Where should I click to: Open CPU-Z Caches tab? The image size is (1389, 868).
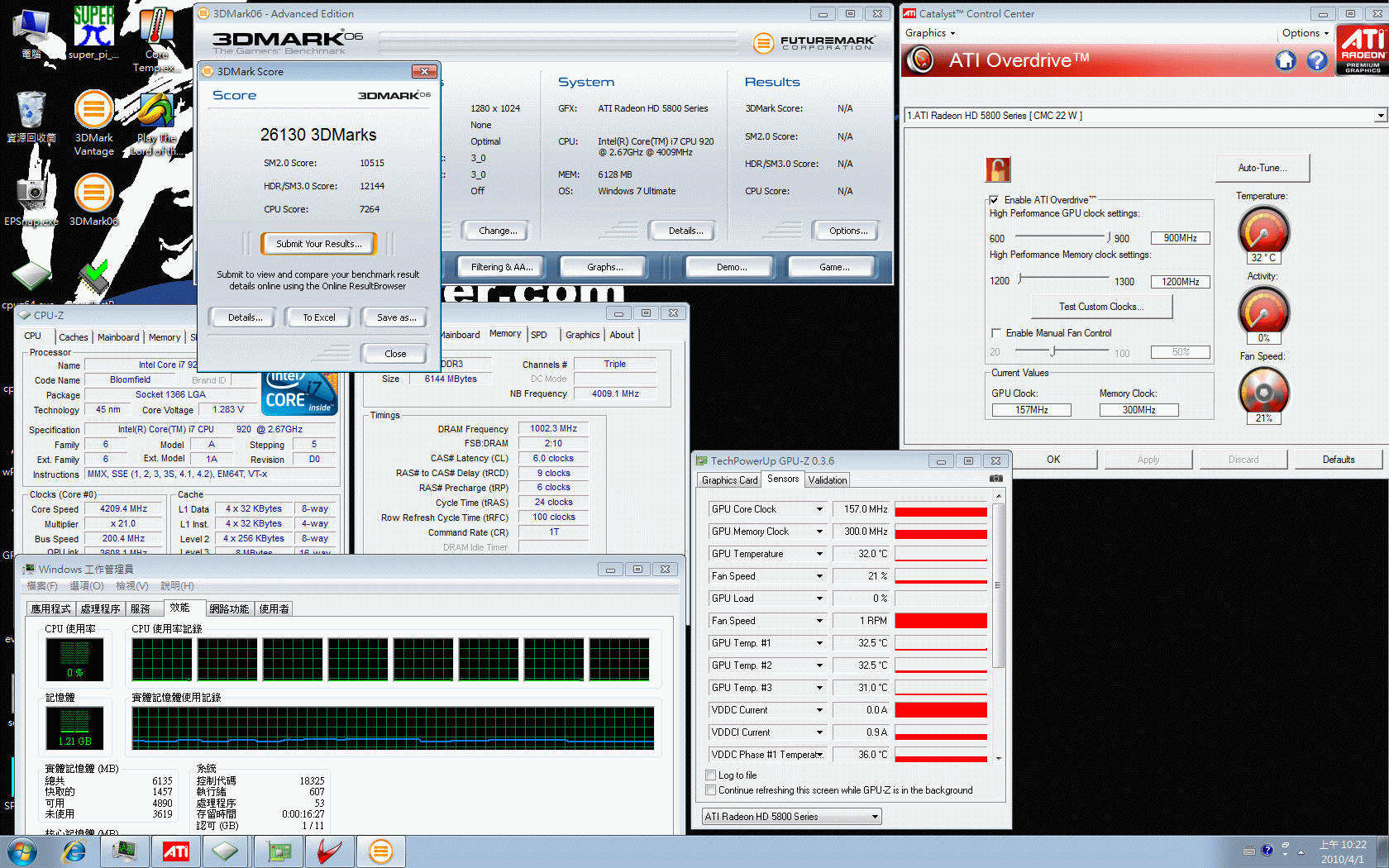pos(73,337)
